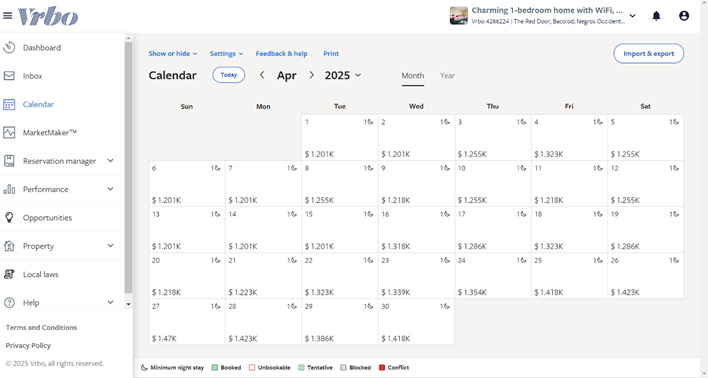Open the 2025 year dropdown
This screenshot has height=378, width=708.
point(343,75)
